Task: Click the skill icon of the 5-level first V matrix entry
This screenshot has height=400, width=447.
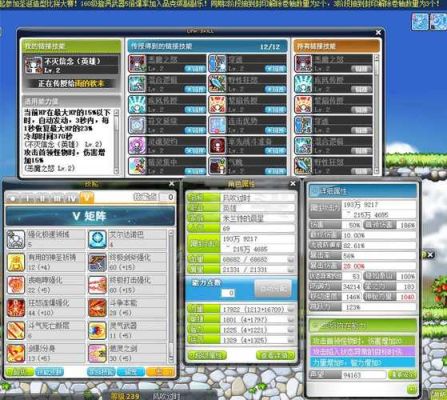Action: pos(16,239)
